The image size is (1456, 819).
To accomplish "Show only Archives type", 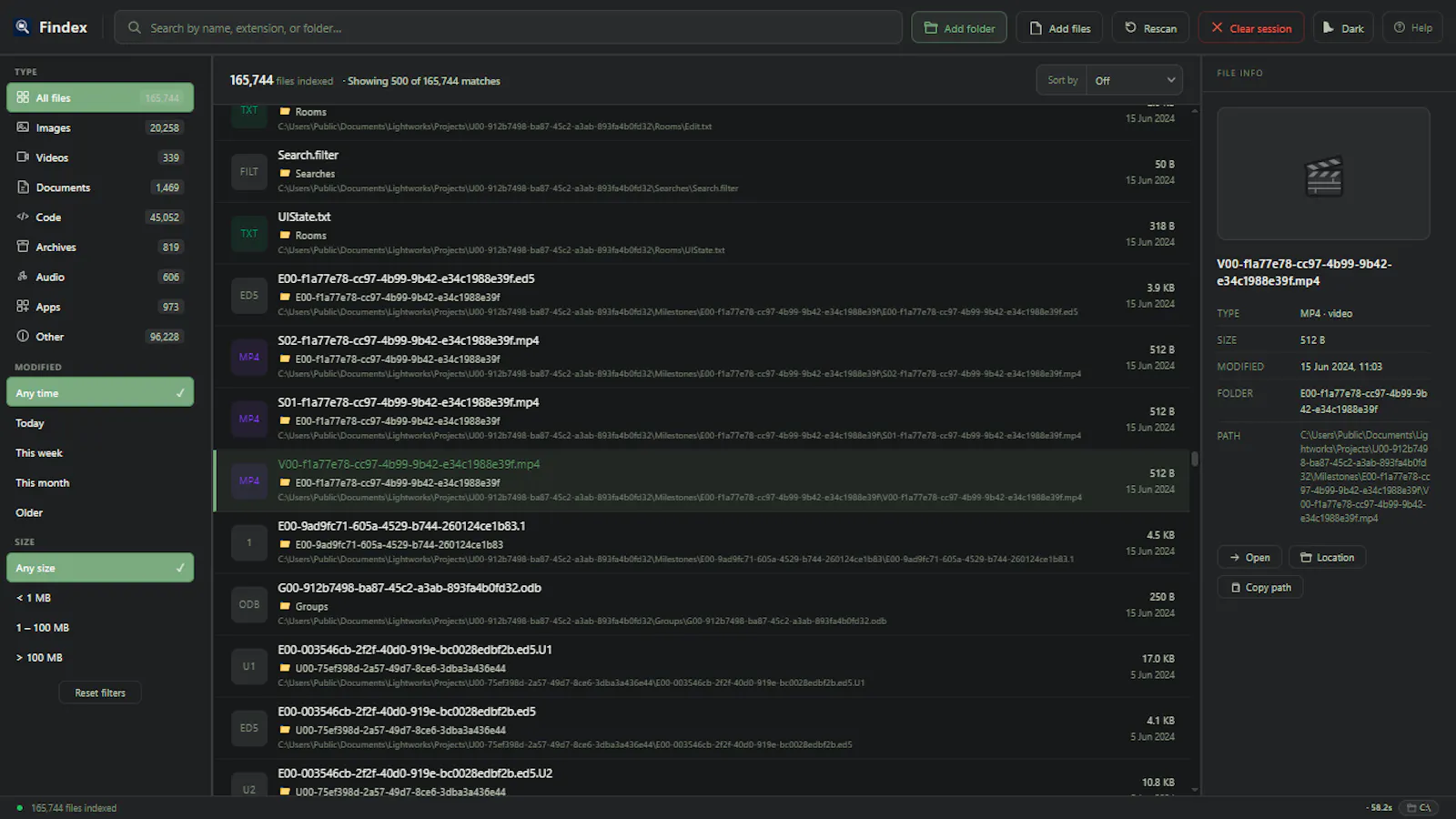I will point(100,247).
